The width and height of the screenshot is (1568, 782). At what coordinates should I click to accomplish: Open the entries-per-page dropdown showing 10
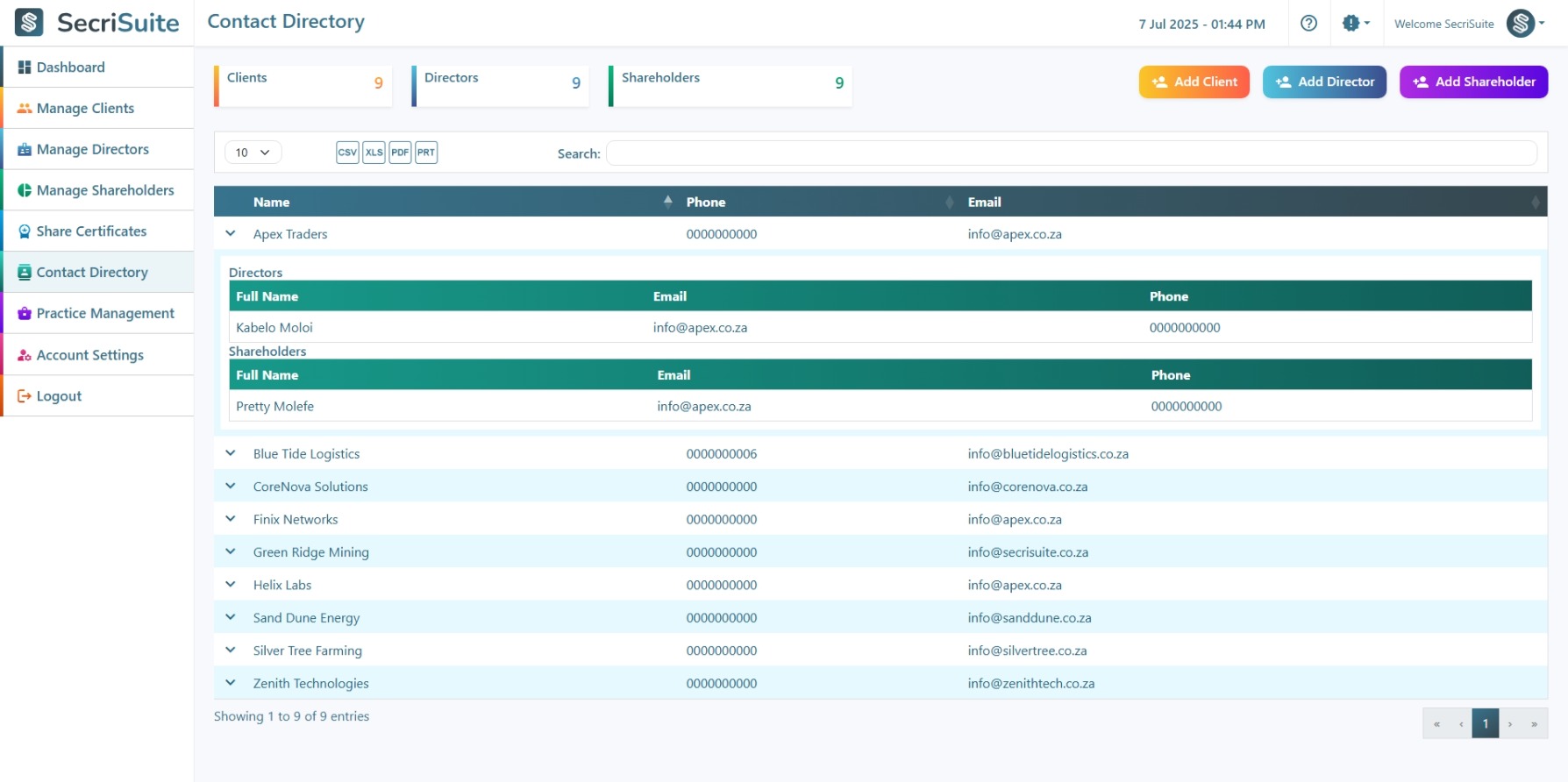[x=253, y=153]
